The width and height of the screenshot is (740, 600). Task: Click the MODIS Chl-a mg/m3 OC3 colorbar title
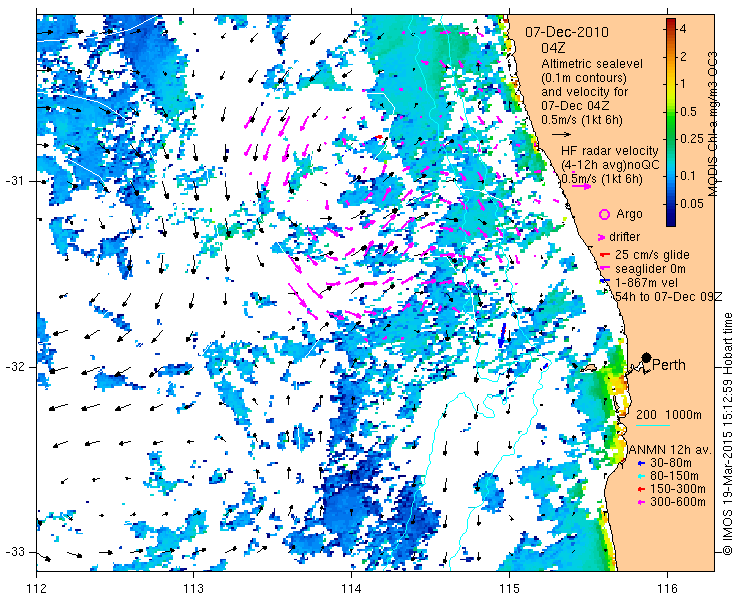(x=712, y=124)
